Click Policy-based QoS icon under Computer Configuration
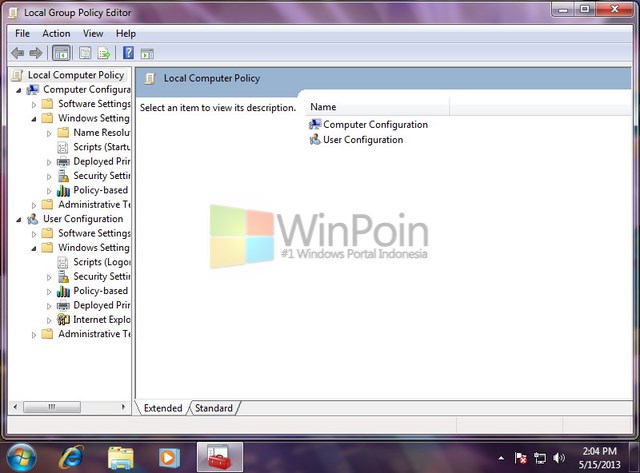 (63, 191)
